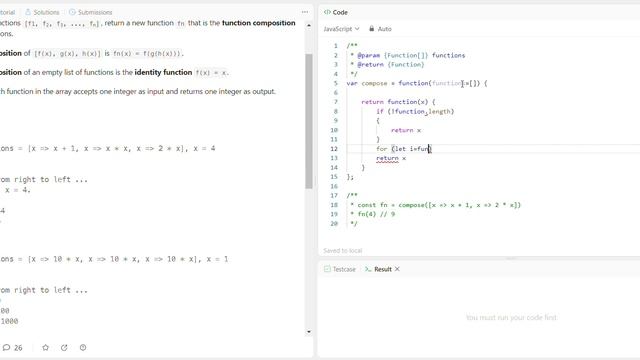Click the 'for (let i=fun' code line
640x360 pixels.
point(403,149)
